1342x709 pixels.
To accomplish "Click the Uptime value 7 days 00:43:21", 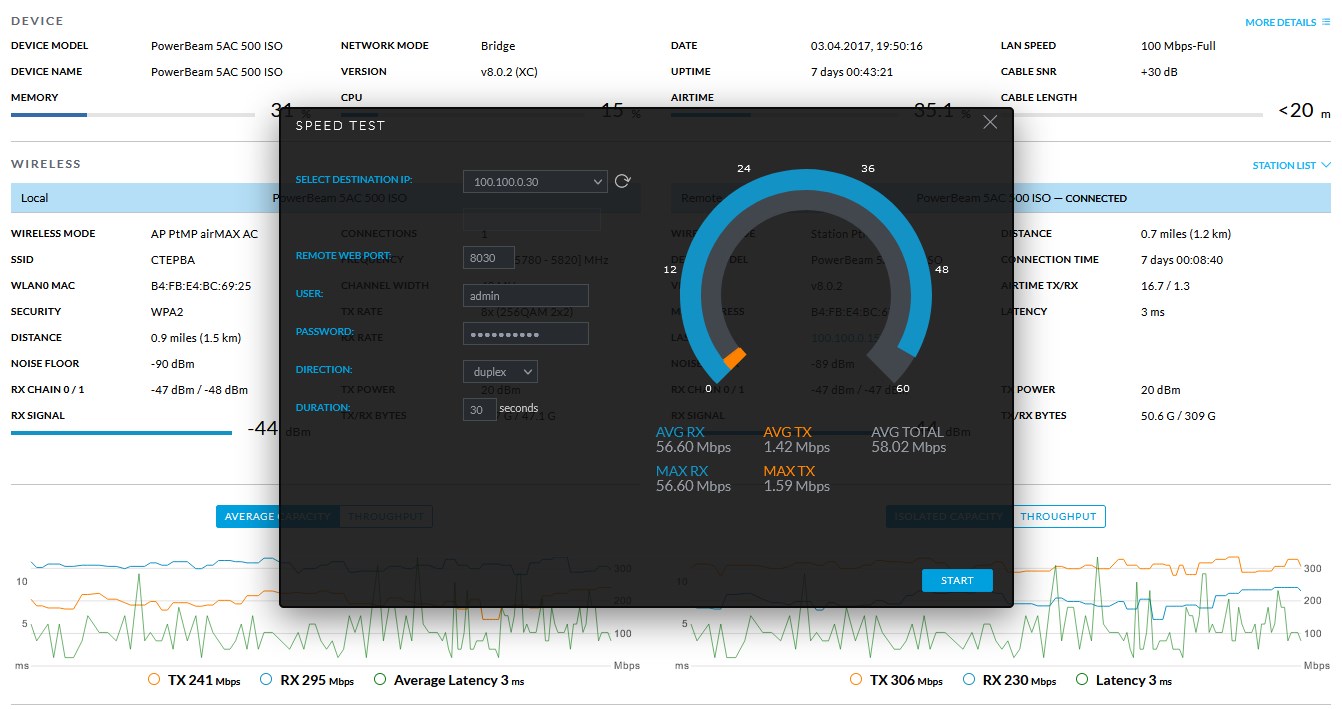I will (x=852, y=72).
